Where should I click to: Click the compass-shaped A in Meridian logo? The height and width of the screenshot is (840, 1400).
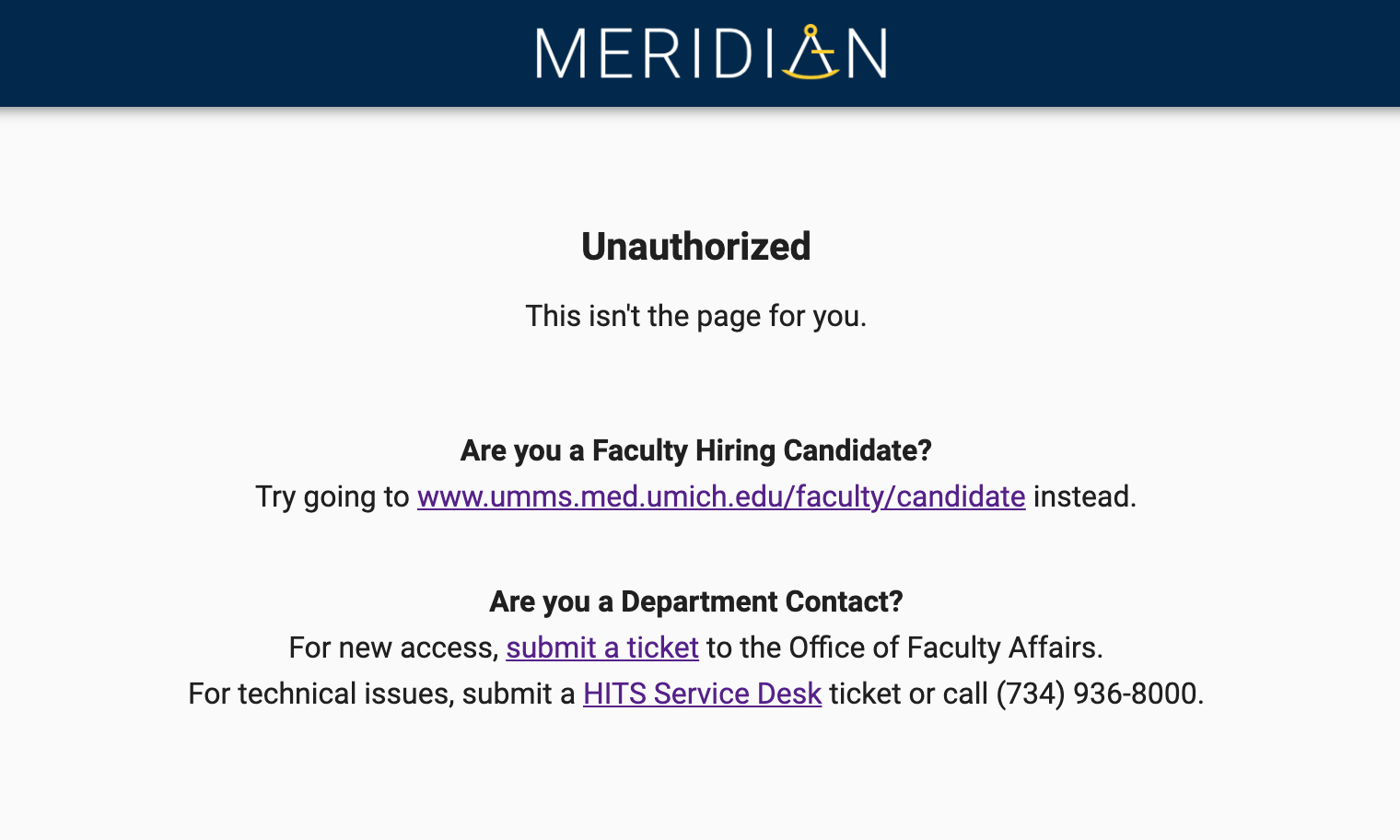811,52
